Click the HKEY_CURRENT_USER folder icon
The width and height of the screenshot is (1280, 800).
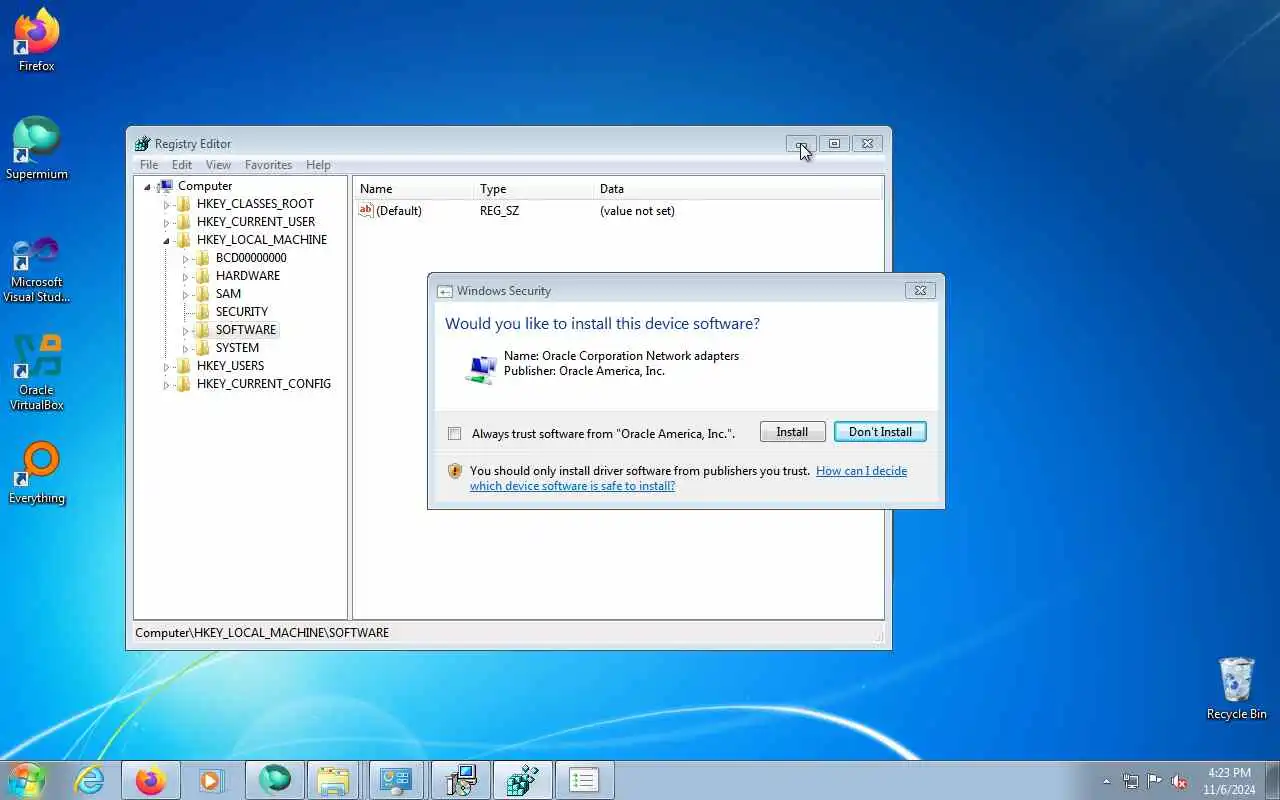point(184,222)
